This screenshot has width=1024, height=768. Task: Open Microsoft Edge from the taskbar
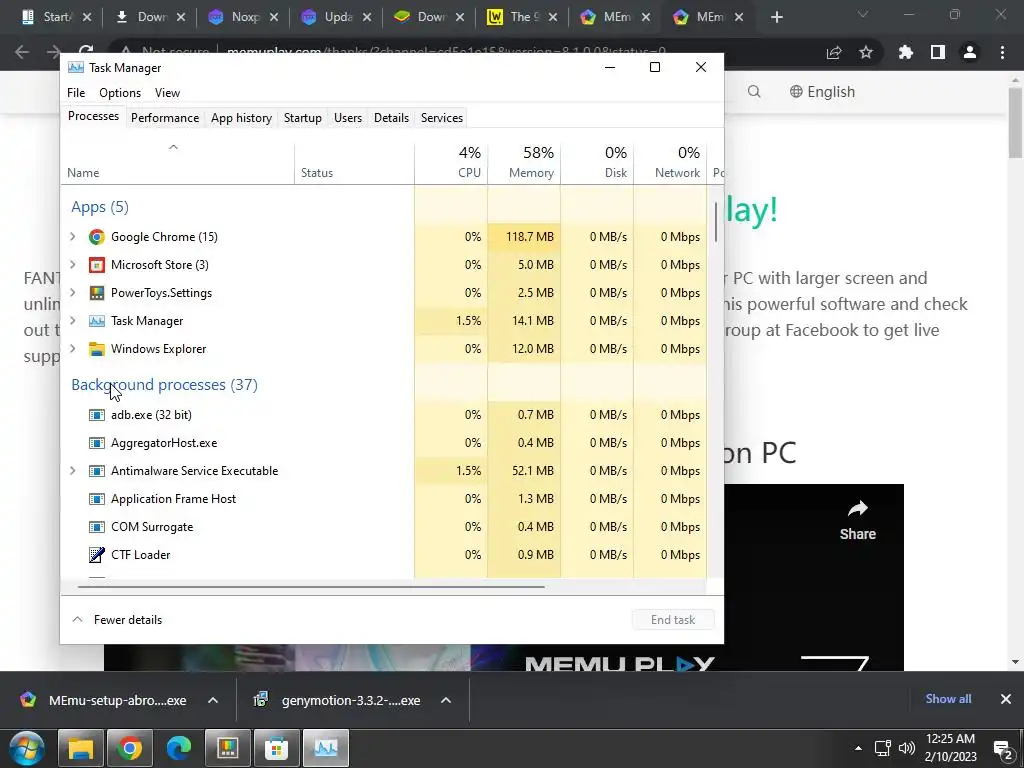[x=178, y=748]
